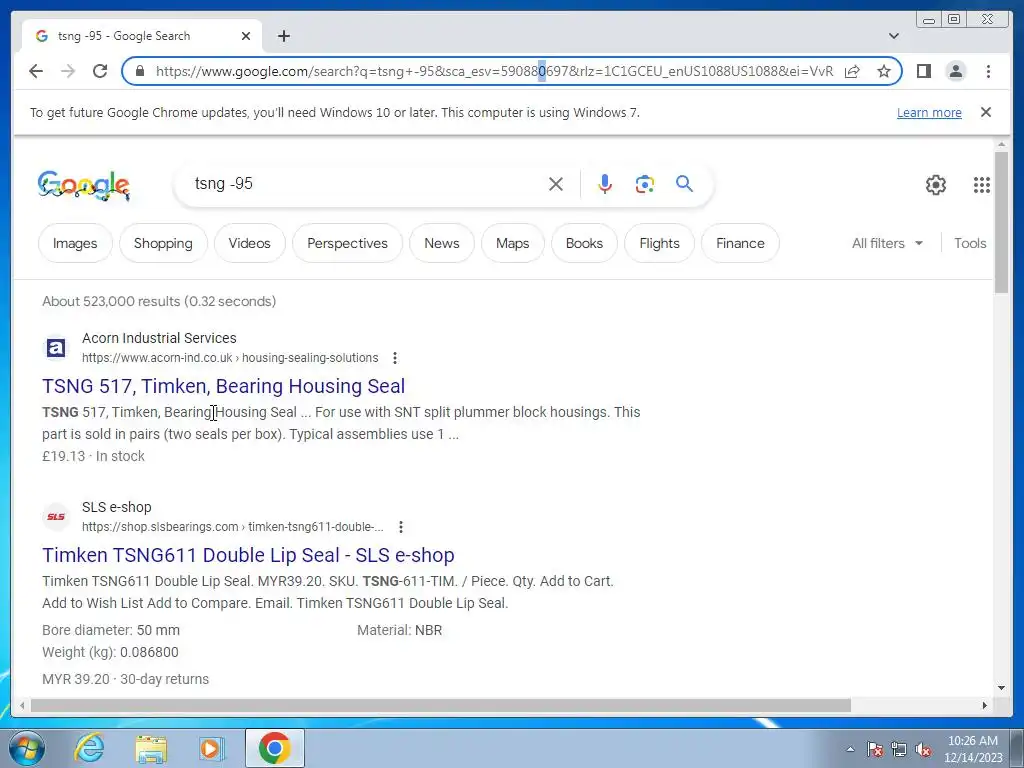The image size is (1024, 768).
Task: Bookmark this tab with the star icon
Action: pos(884,71)
